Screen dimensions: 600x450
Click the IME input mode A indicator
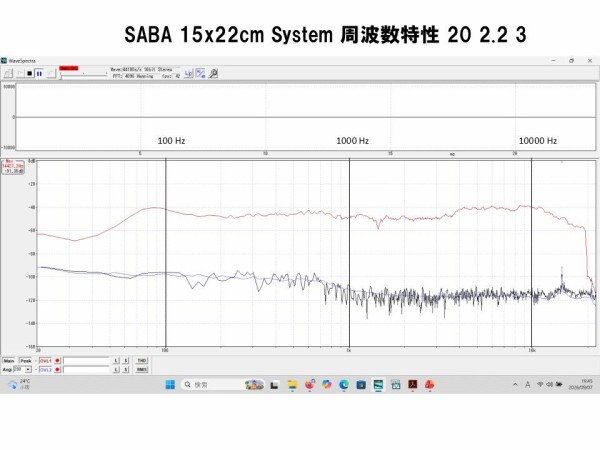[528, 385]
